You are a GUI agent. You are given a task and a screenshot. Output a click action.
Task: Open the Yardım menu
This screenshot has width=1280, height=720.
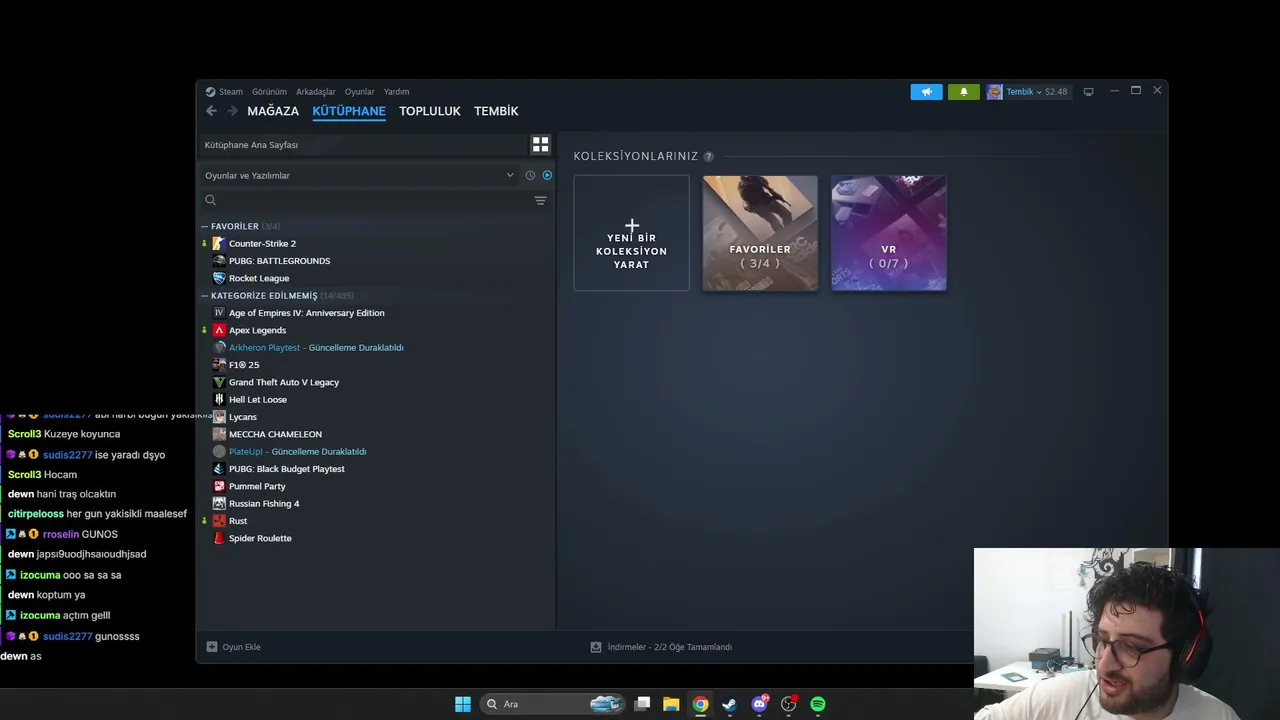(x=396, y=92)
